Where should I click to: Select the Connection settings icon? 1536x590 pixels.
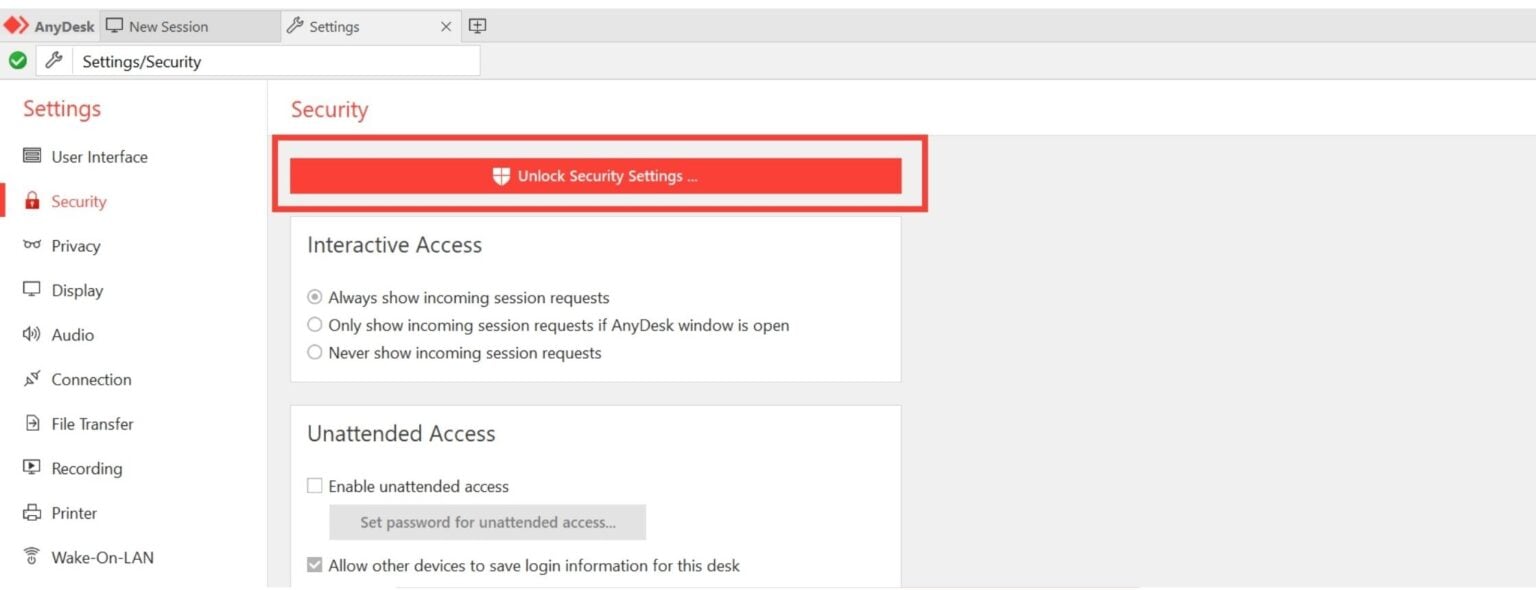[x=34, y=379]
